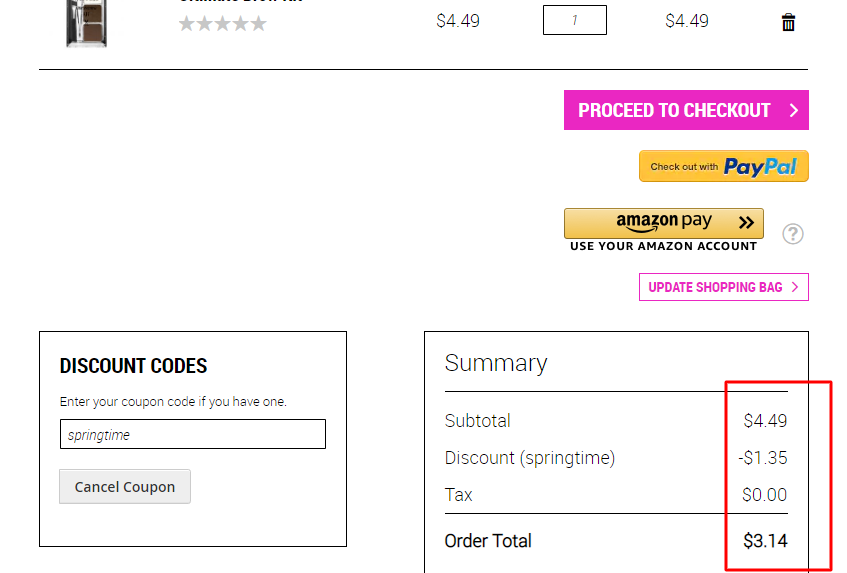The height and width of the screenshot is (573, 847).
Task: Click the Discount (springtime) summary line
Action: click(x=616, y=458)
